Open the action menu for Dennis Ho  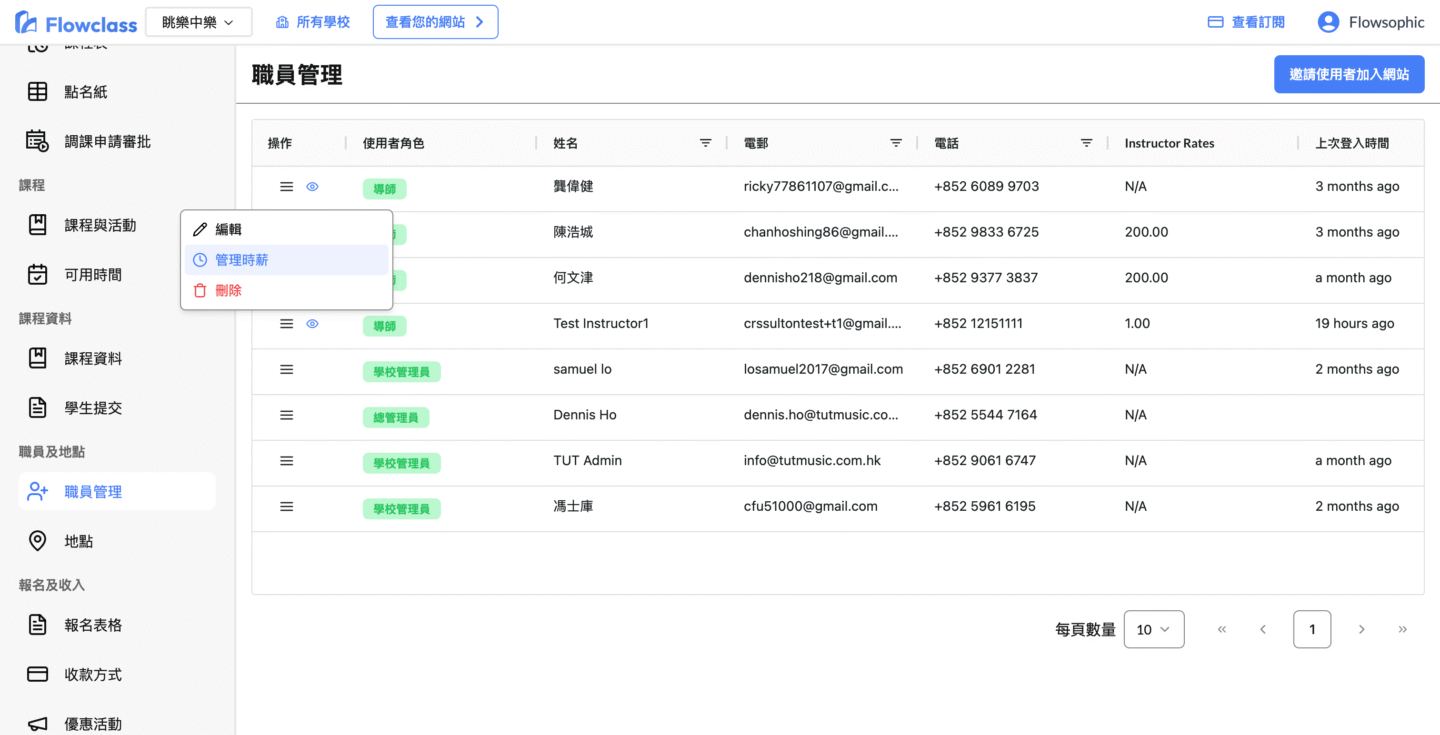(x=286, y=415)
